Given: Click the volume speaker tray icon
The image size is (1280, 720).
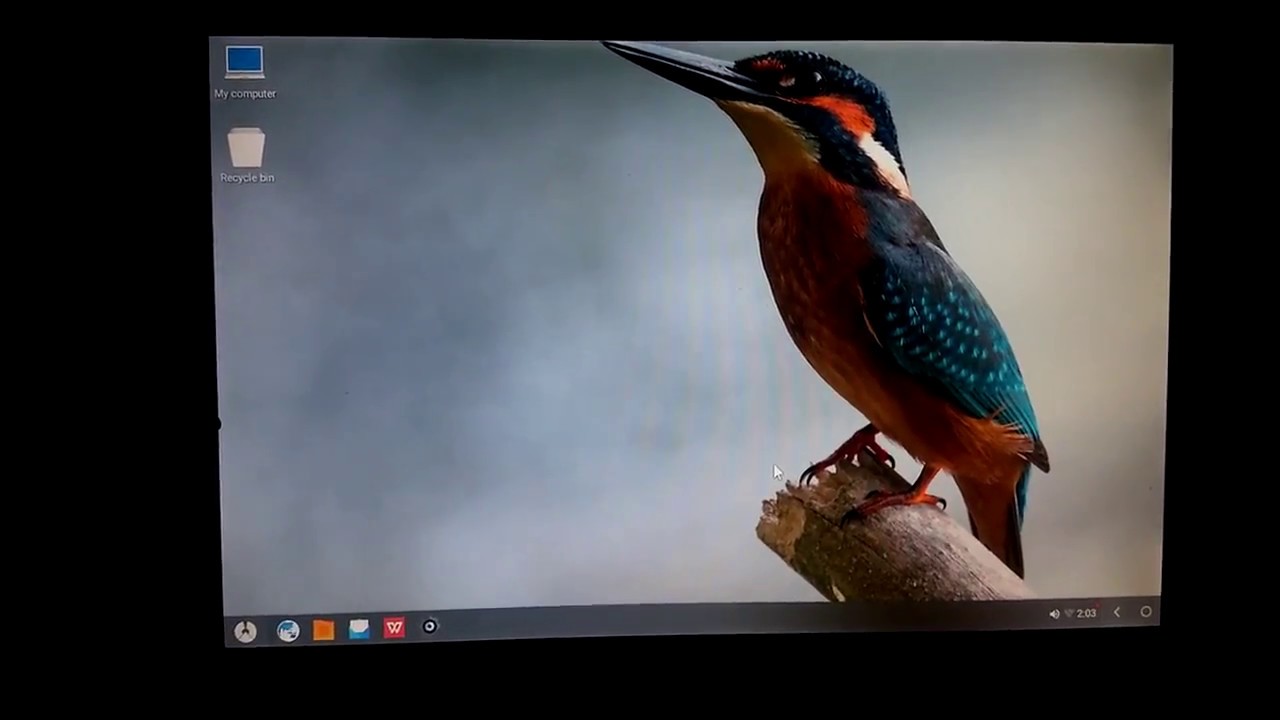Looking at the screenshot, I should tap(1054, 614).
